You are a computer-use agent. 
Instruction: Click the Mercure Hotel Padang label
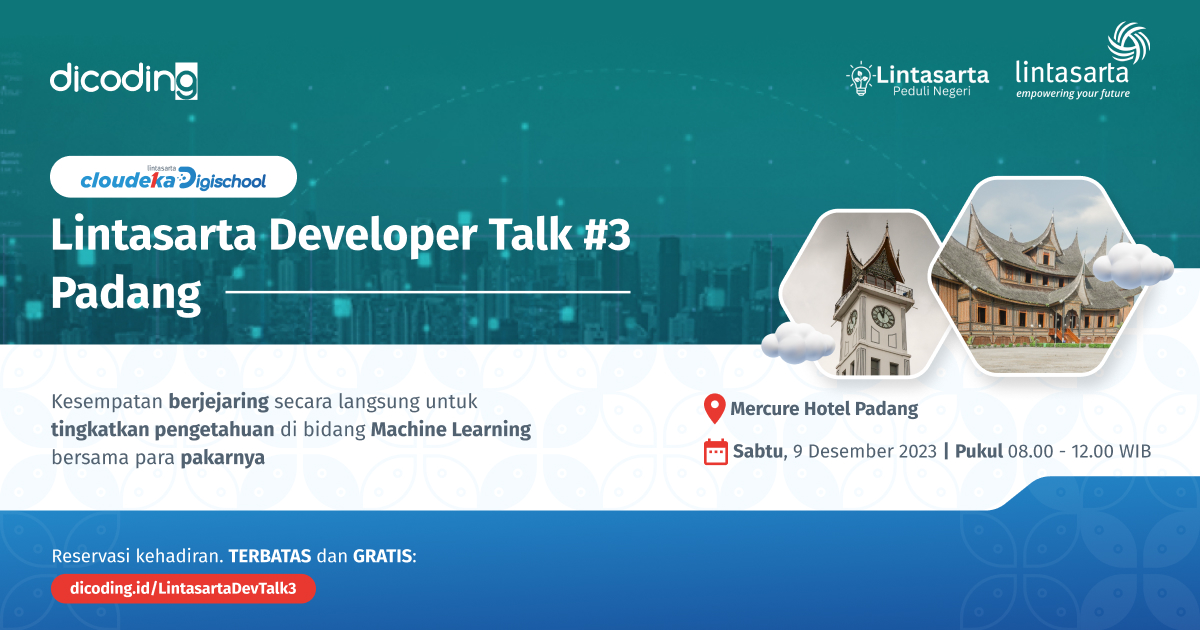(825, 408)
